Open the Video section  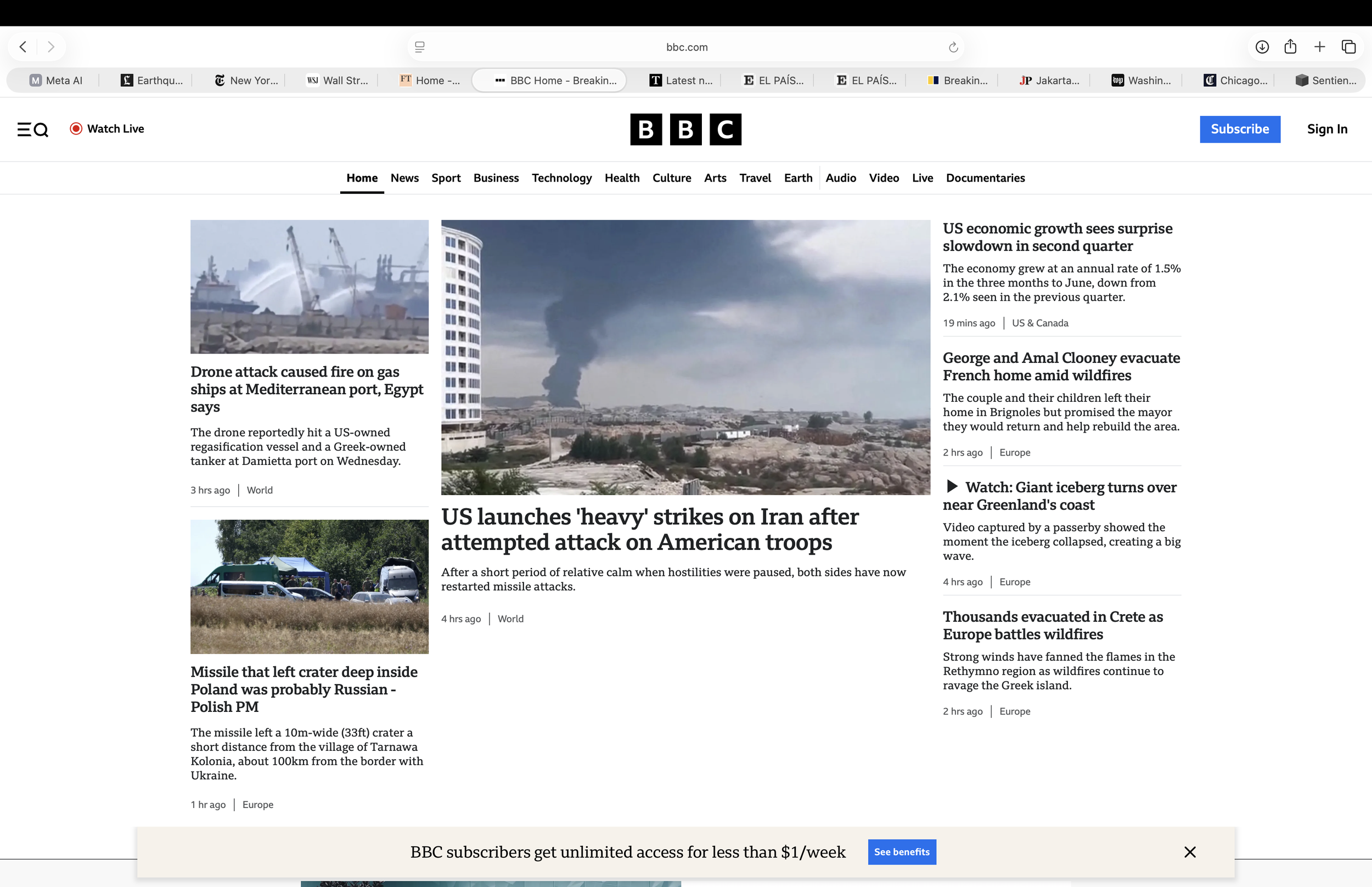tap(884, 178)
